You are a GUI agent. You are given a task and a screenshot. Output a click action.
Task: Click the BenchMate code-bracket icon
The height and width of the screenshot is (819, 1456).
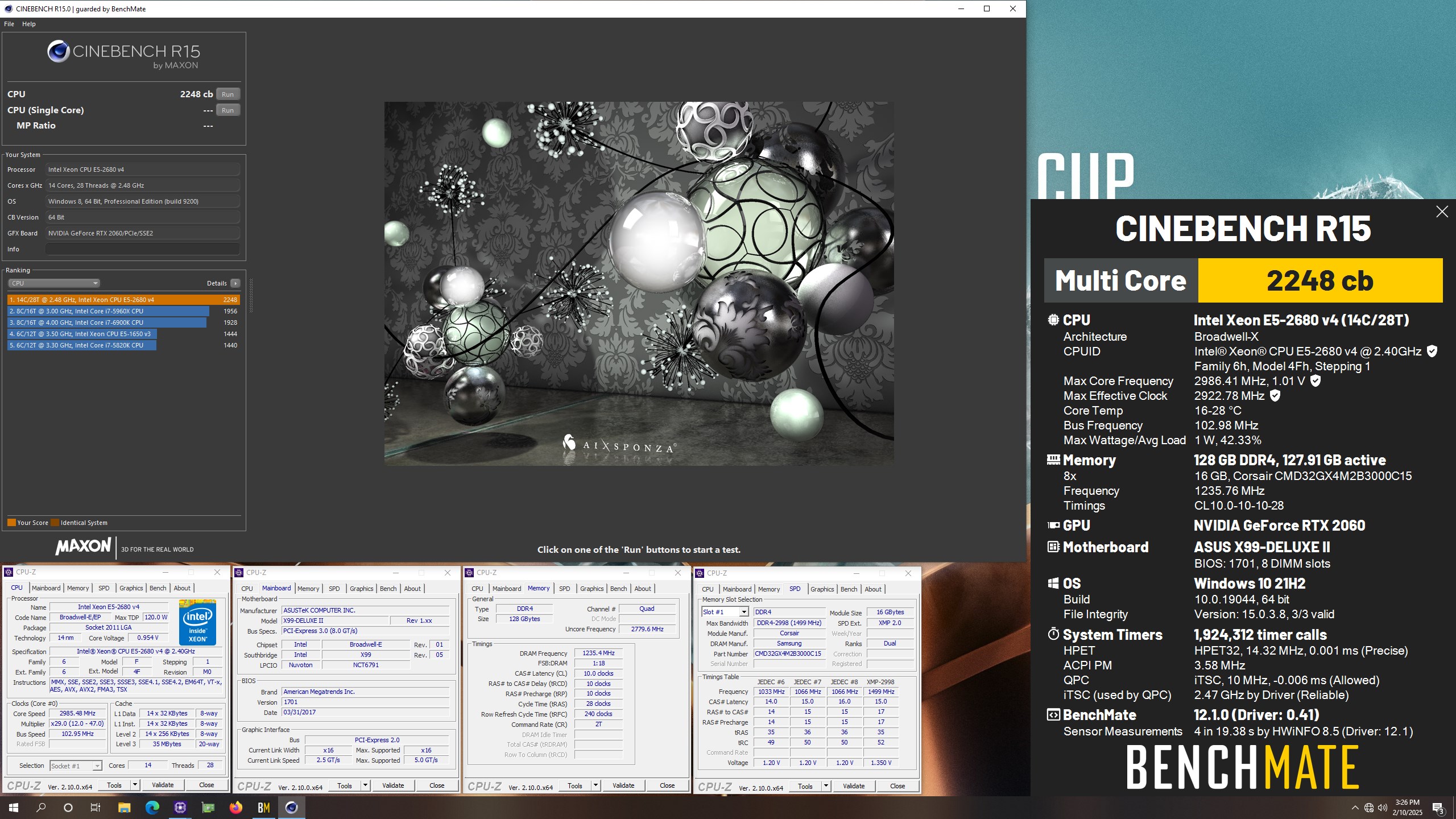pyautogui.click(x=1053, y=715)
